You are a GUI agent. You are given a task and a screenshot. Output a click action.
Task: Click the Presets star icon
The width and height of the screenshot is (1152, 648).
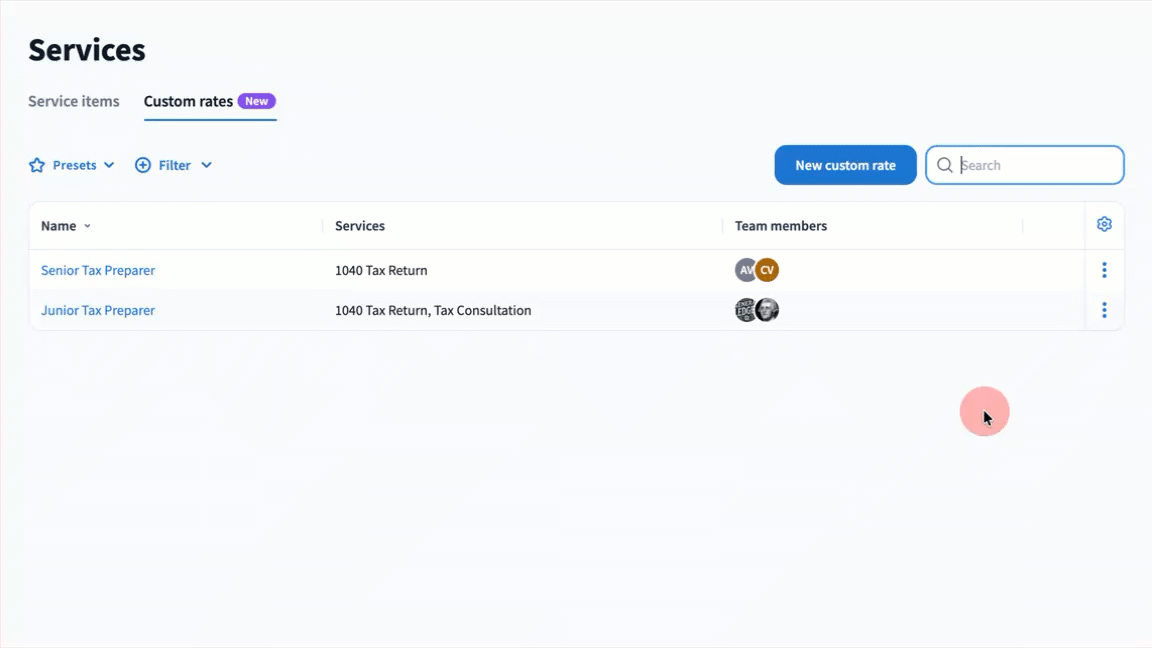tap(37, 165)
